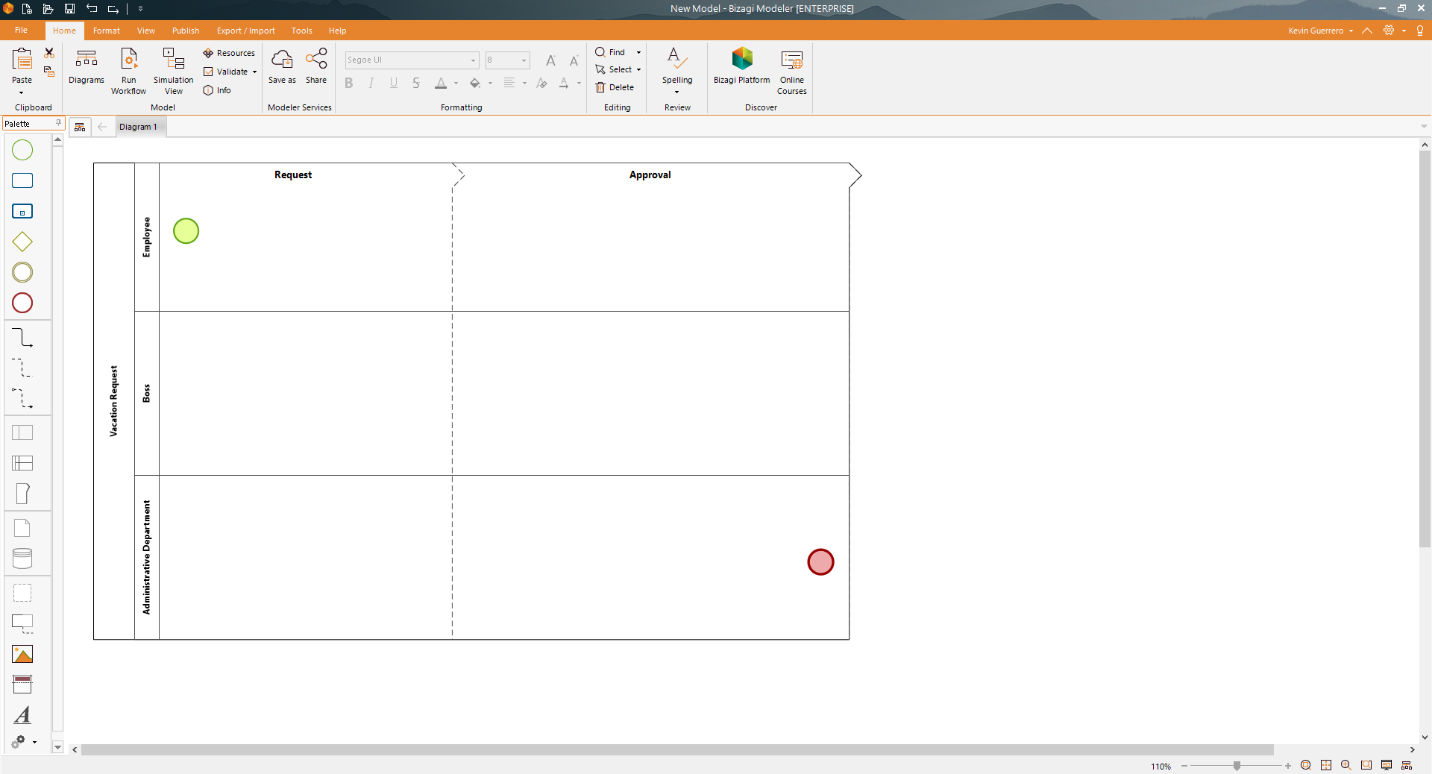The height and width of the screenshot is (774, 1432).
Task: Click the Copy icon in Clipboard group
Action: (49, 71)
